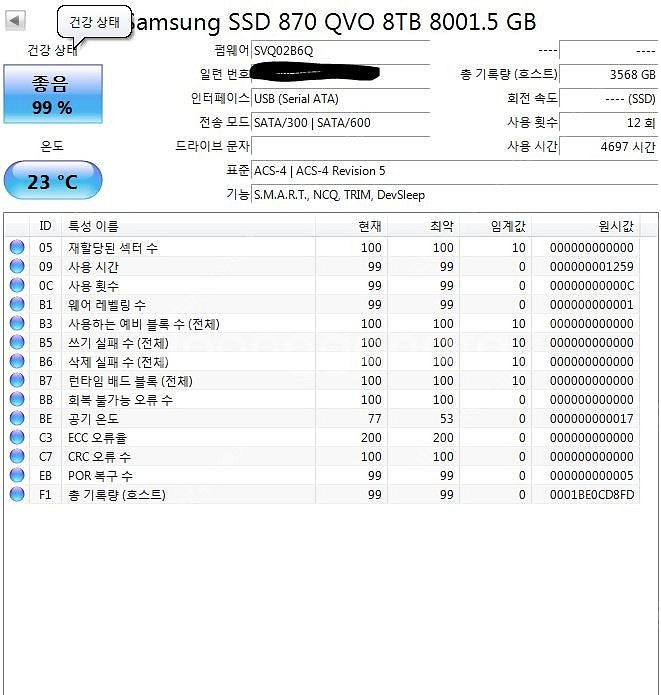Click worst value 53 in 공기 온도 row
661x695 pixels.
point(446,418)
